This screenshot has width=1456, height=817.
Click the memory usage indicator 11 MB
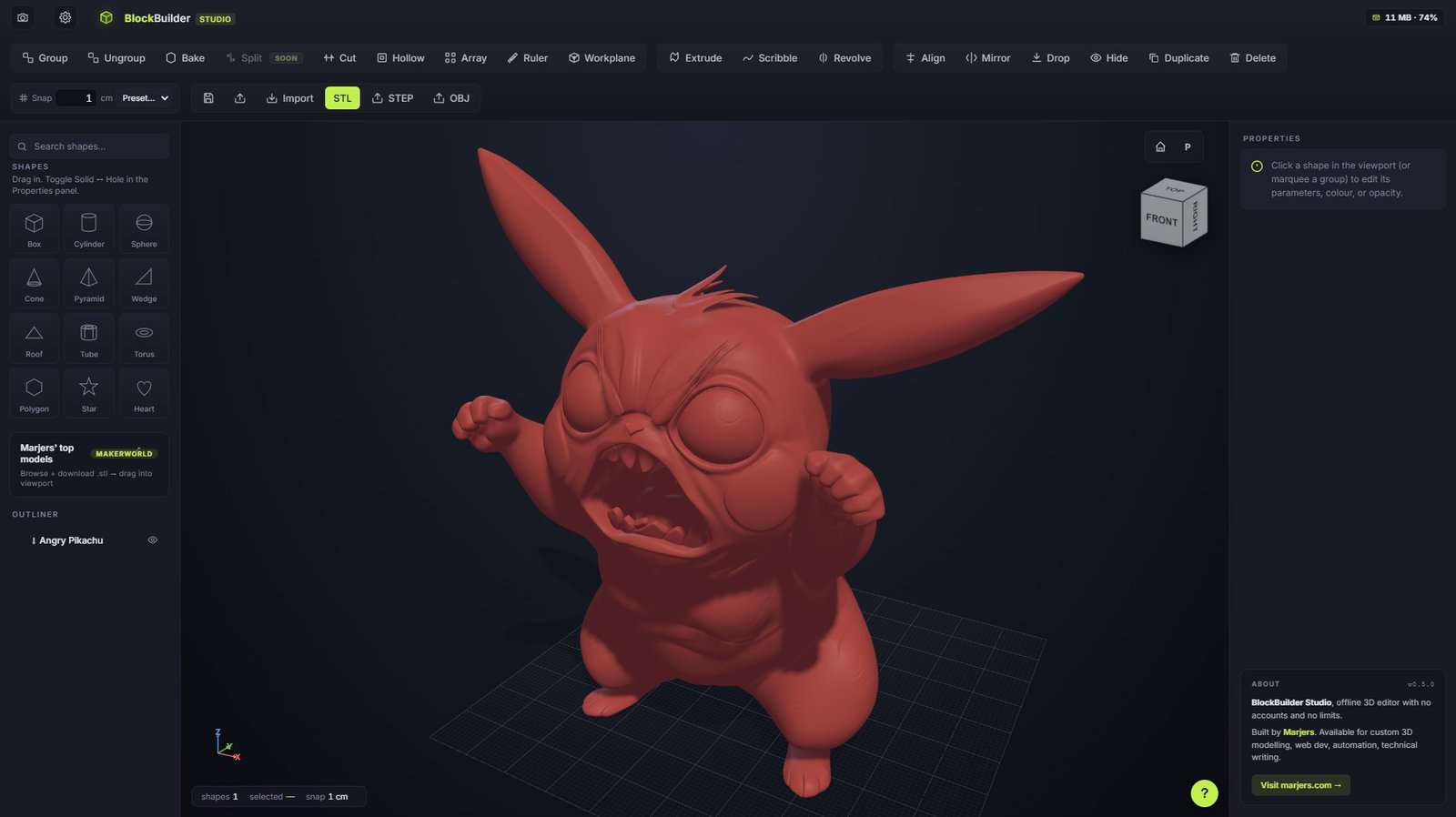point(1404,17)
